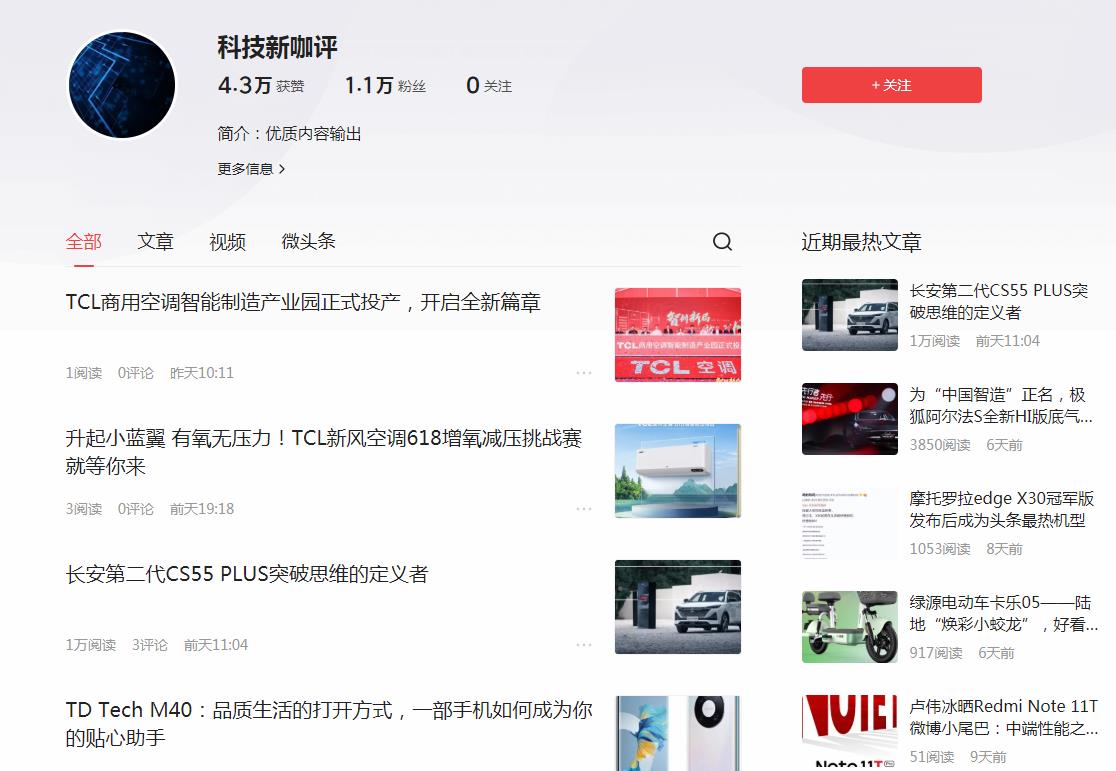
Task: Open article TD Tech M40 品质生活
Action: click(x=329, y=724)
